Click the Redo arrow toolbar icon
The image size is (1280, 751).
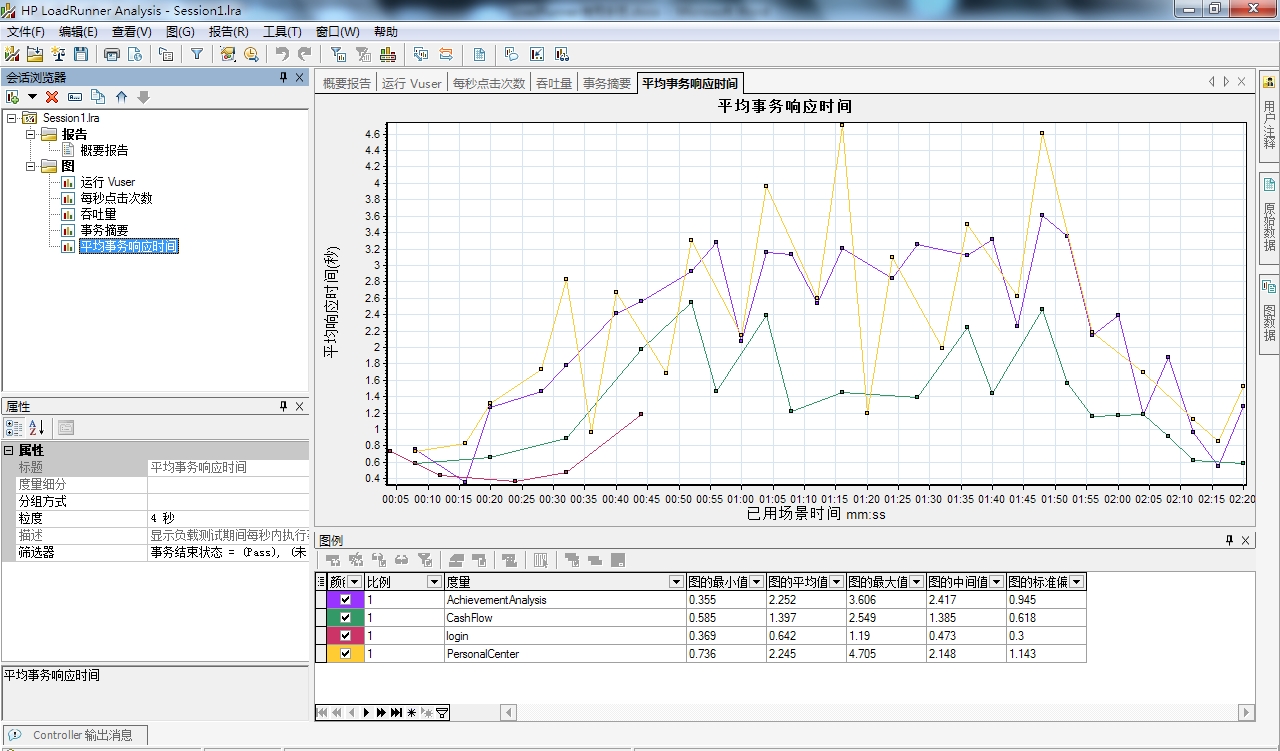(x=305, y=54)
